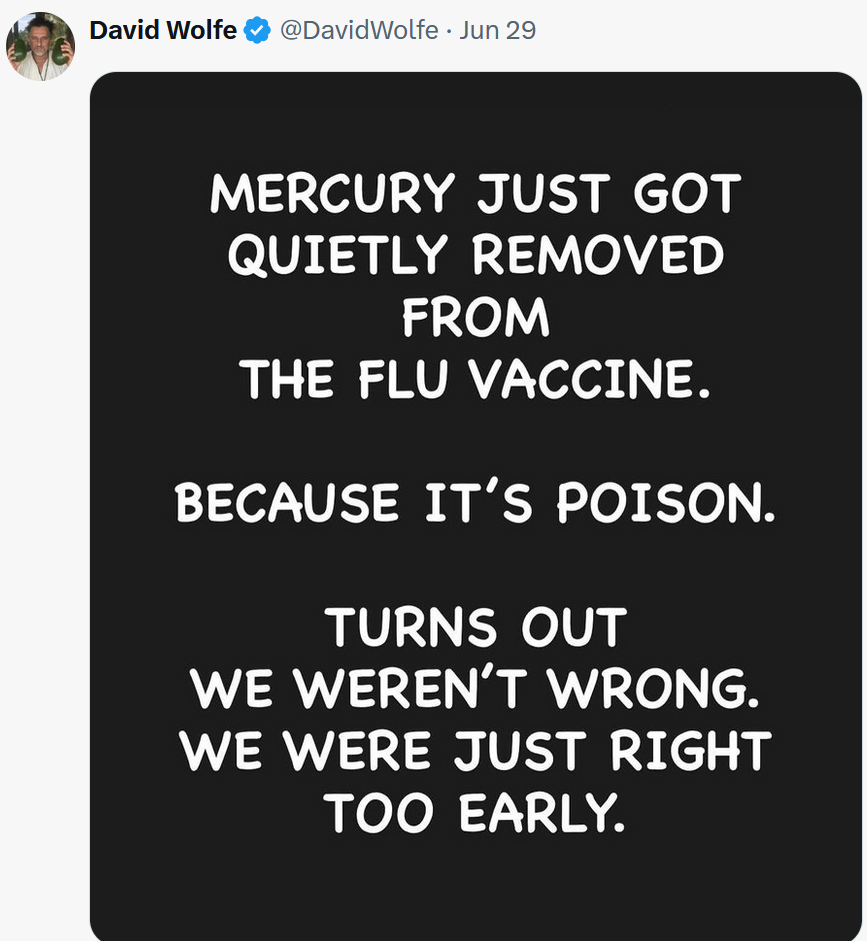867x941 pixels.
Task: Click the 'MERCURY JUST GOT' line in image
Action: tap(476, 193)
